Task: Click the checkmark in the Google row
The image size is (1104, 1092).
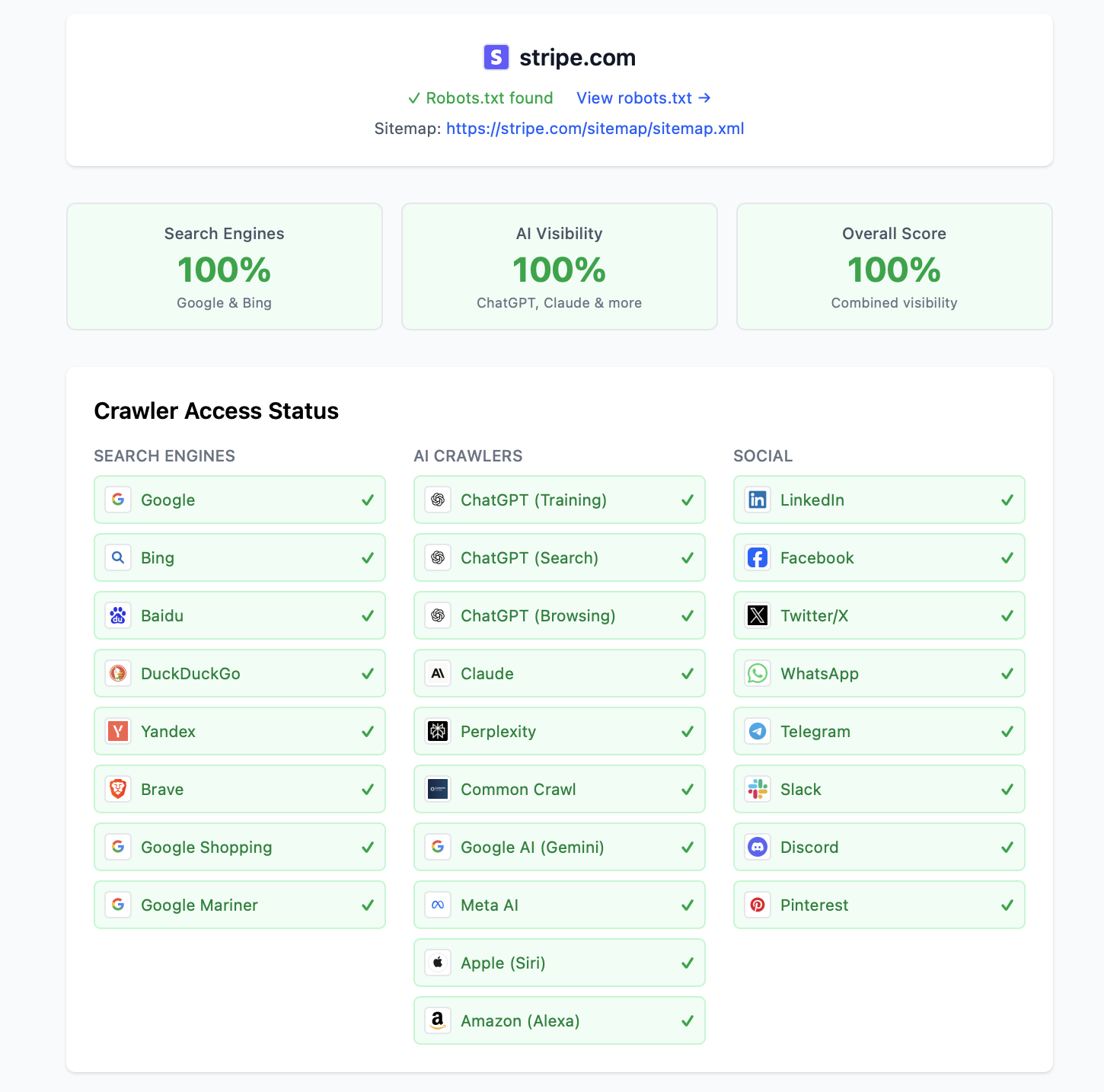Action: tap(368, 500)
